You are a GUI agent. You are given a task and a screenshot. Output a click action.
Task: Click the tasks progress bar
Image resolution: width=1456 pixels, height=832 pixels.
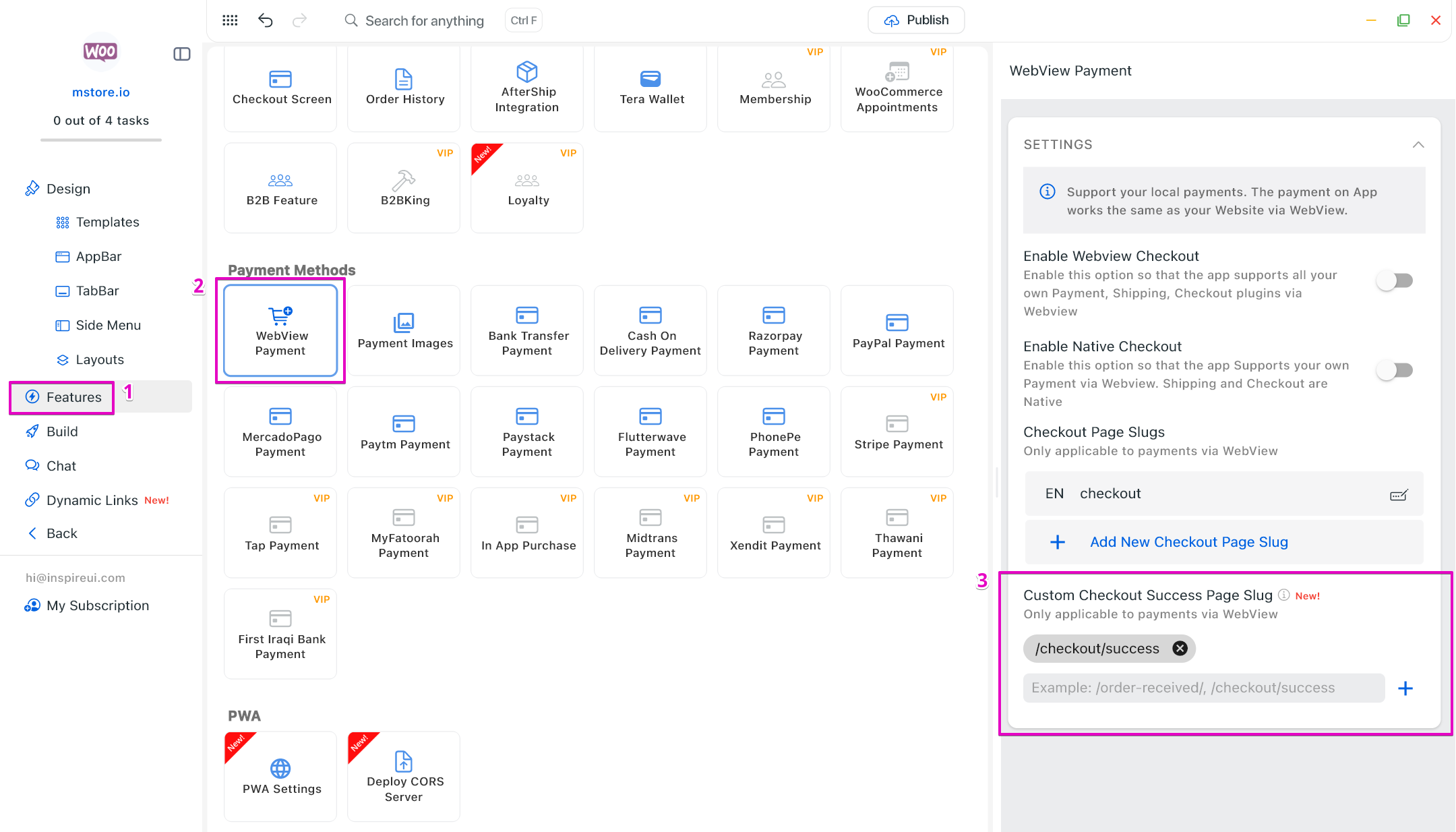click(101, 140)
